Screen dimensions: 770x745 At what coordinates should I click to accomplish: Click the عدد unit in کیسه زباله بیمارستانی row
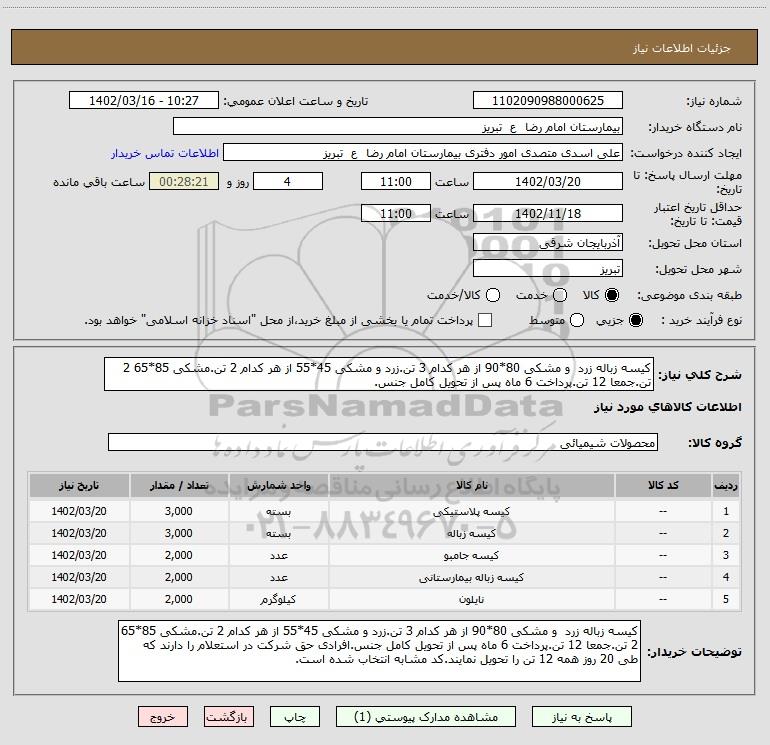point(278,578)
